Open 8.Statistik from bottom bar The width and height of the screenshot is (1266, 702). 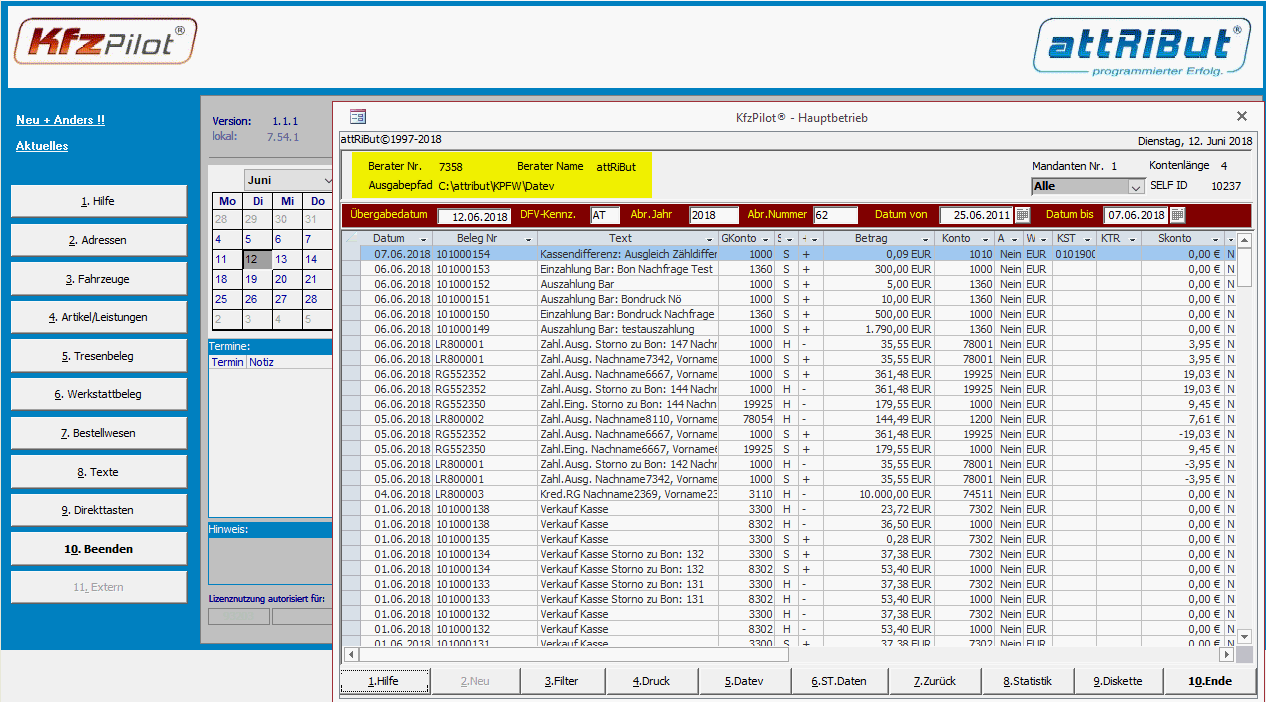1027,681
